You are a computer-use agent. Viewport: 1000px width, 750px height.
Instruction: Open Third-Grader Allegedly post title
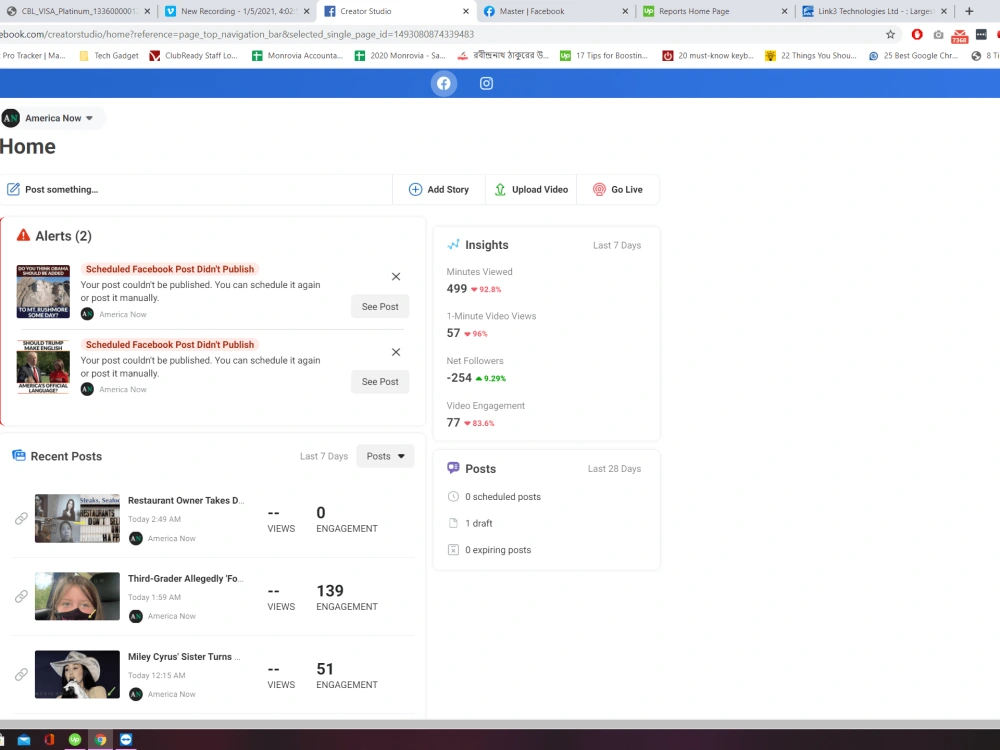coord(186,578)
